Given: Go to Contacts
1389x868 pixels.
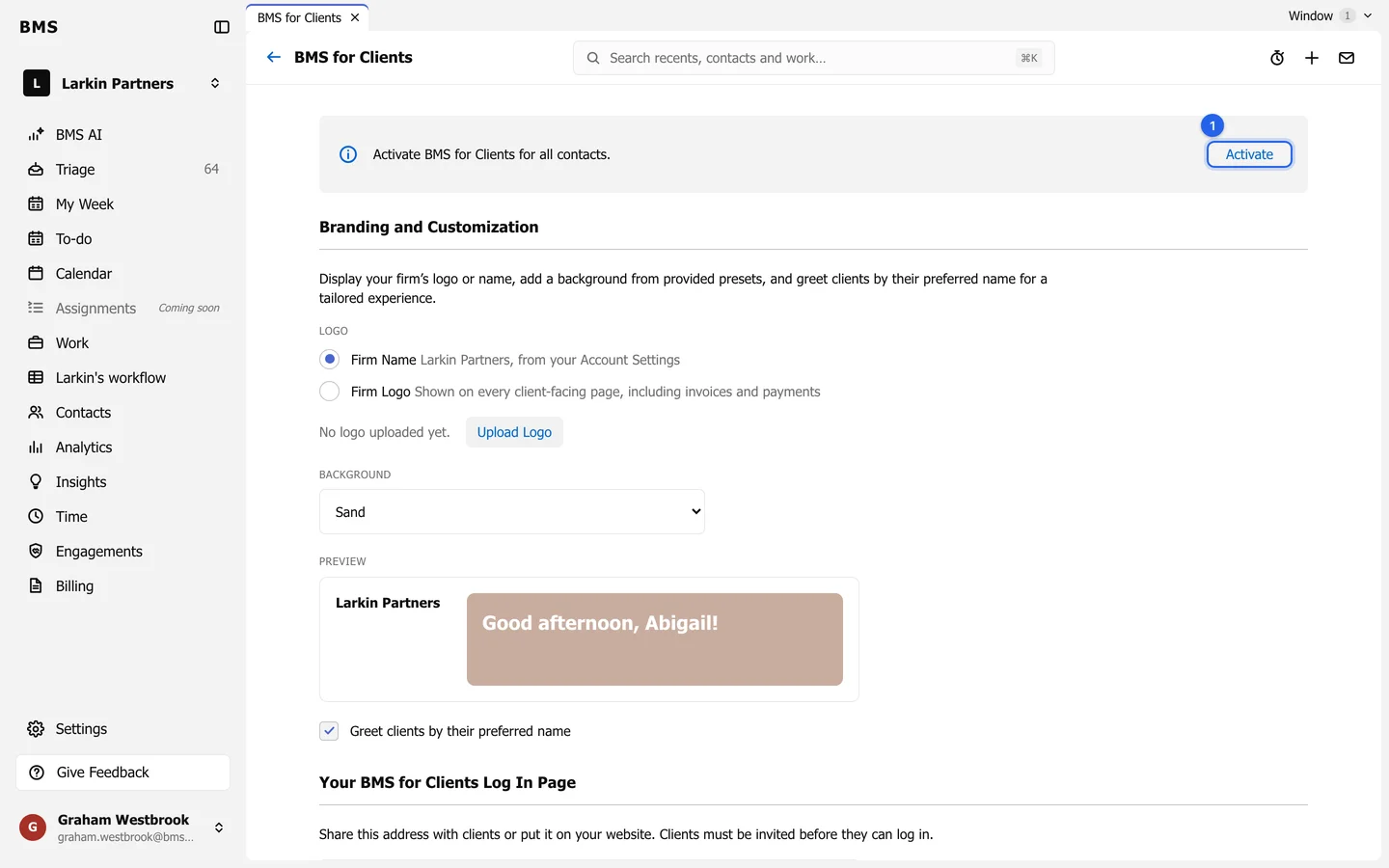Looking at the screenshot, I should click(123, 413).
